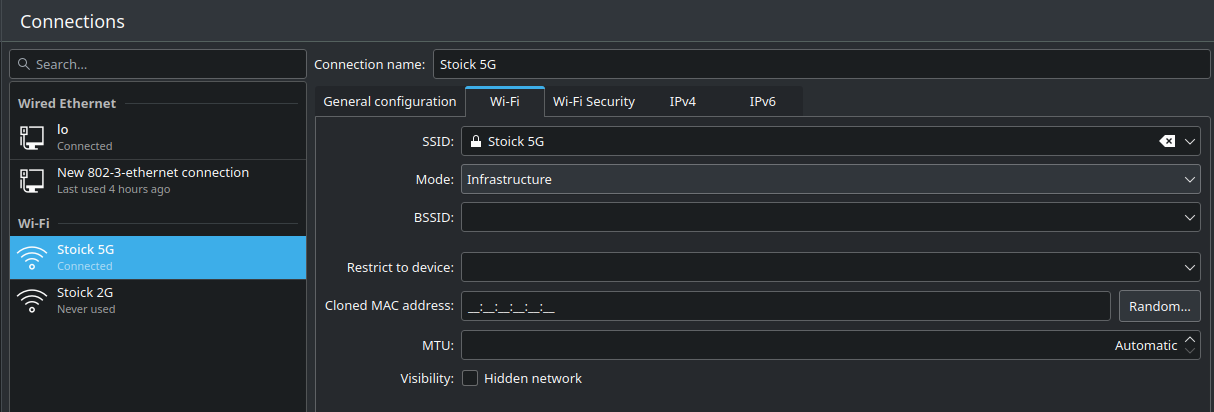Screen dimensions: 1214x412
Task: Click the Wi-Fi icon for Stoick 2G
Action: click(32, 301)
